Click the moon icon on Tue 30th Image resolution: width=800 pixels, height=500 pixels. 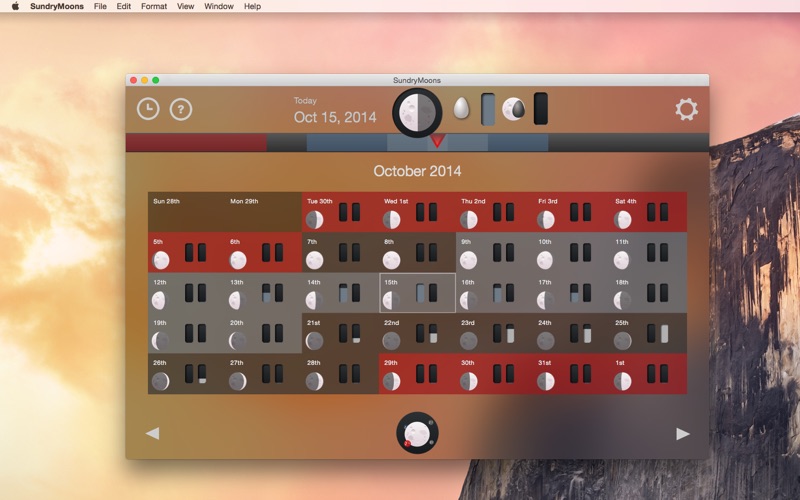point(314,220)
